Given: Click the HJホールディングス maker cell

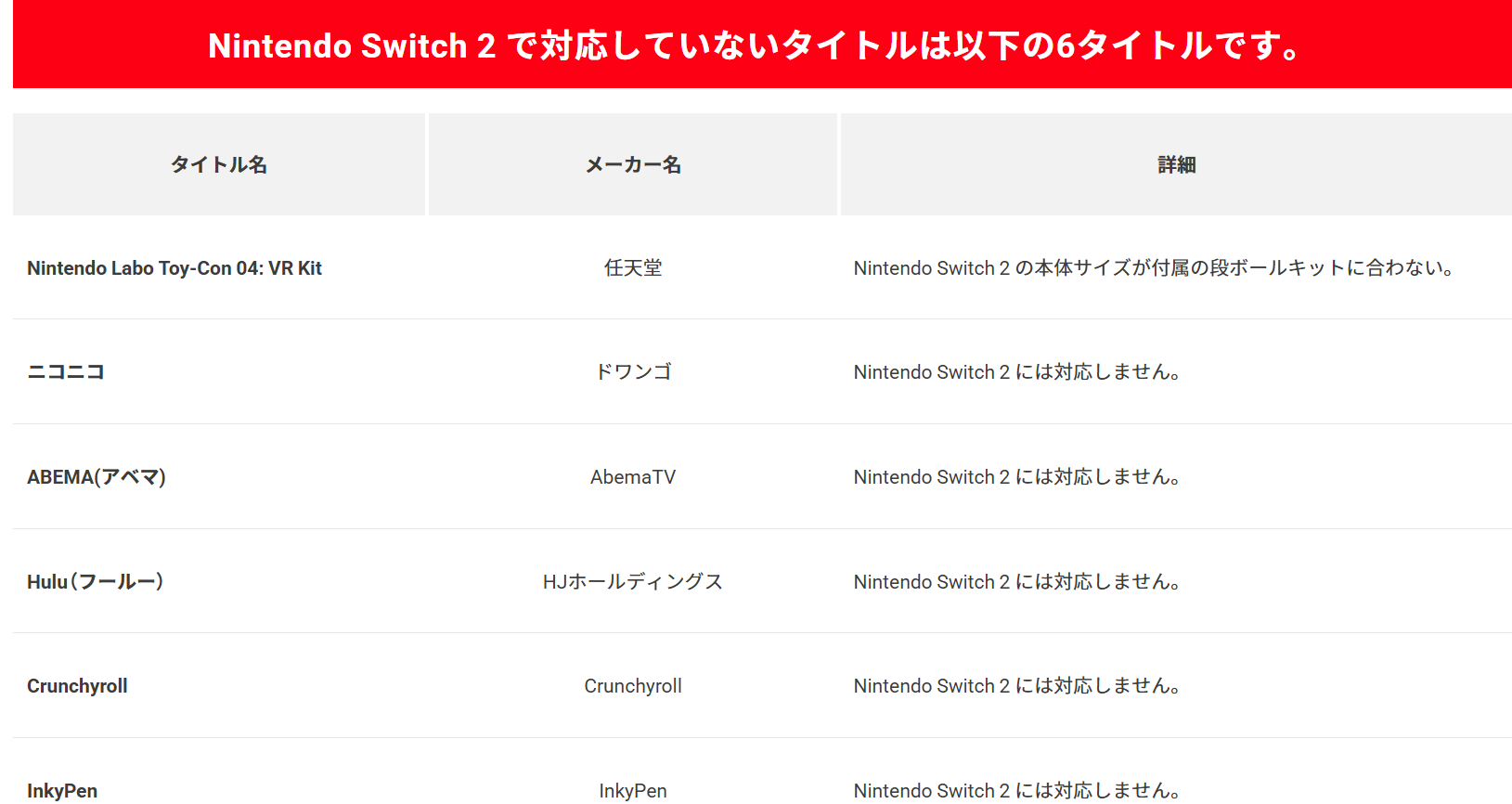Looking at the screenshot, I should (633, 582).
